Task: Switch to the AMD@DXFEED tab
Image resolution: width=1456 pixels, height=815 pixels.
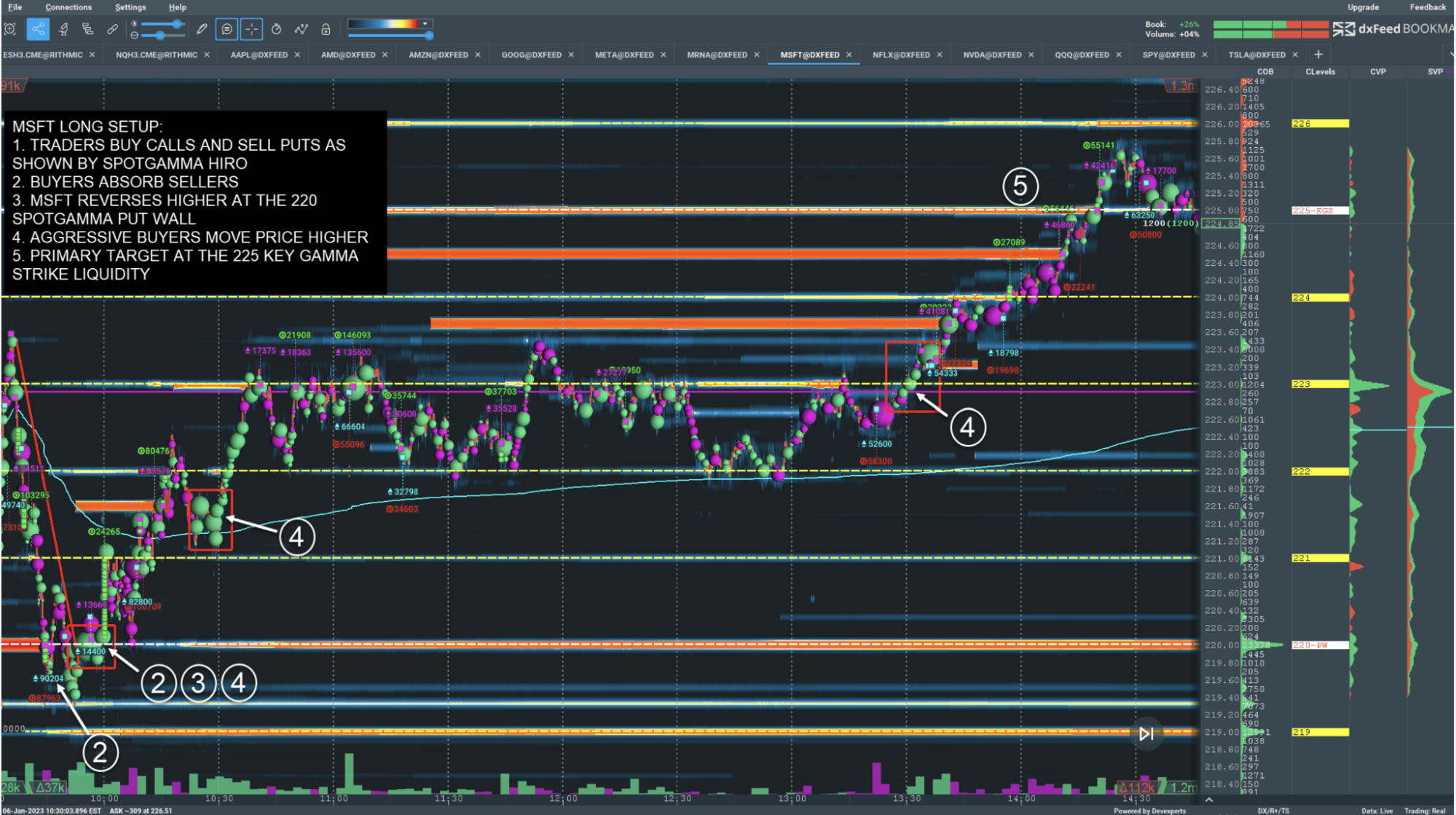Action: point(348,55)
